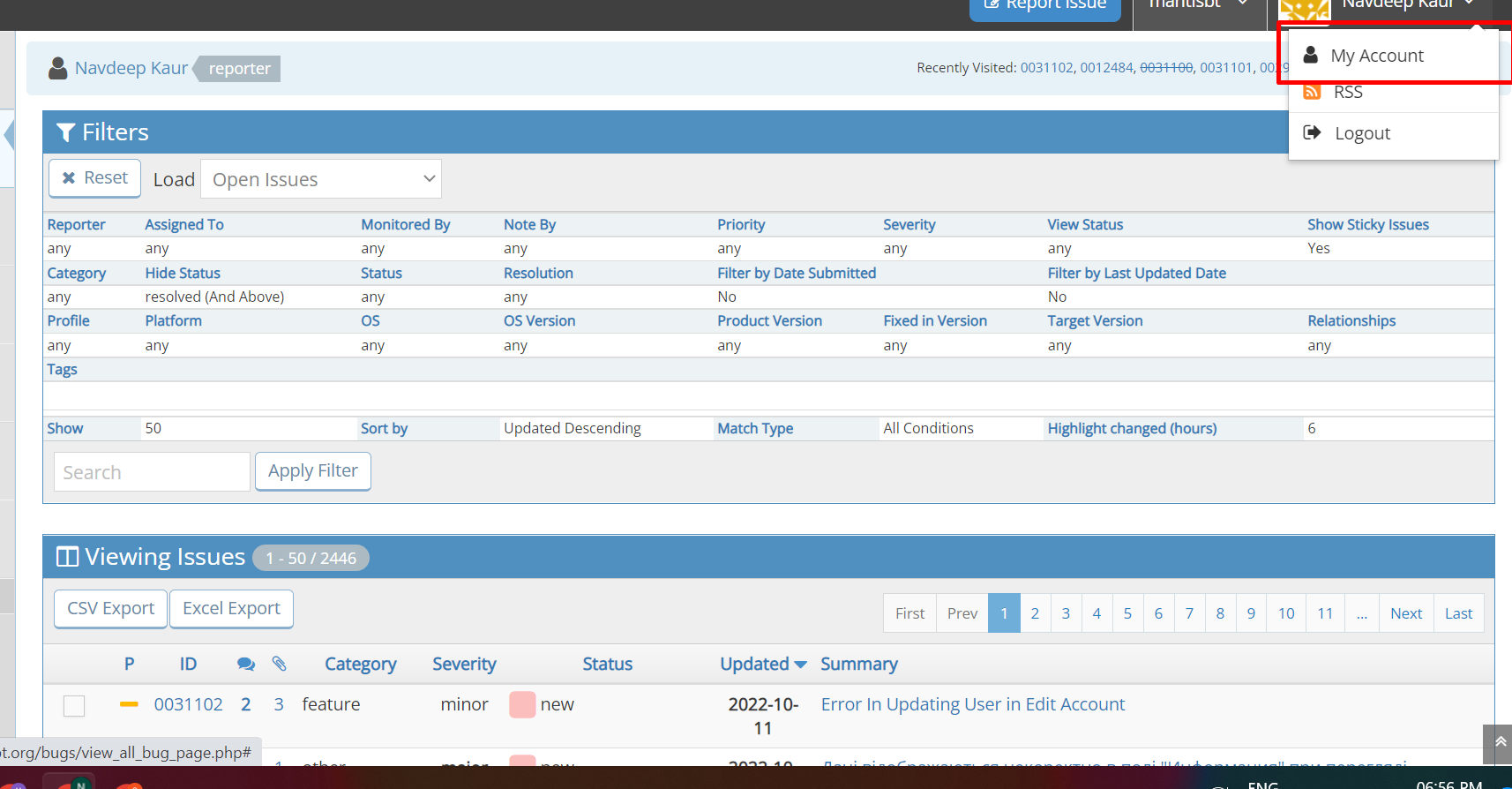Click the RSS feed icon
Viewport: 1512px width, 789px height.
pyautogui.click(x=1312, y=93)
